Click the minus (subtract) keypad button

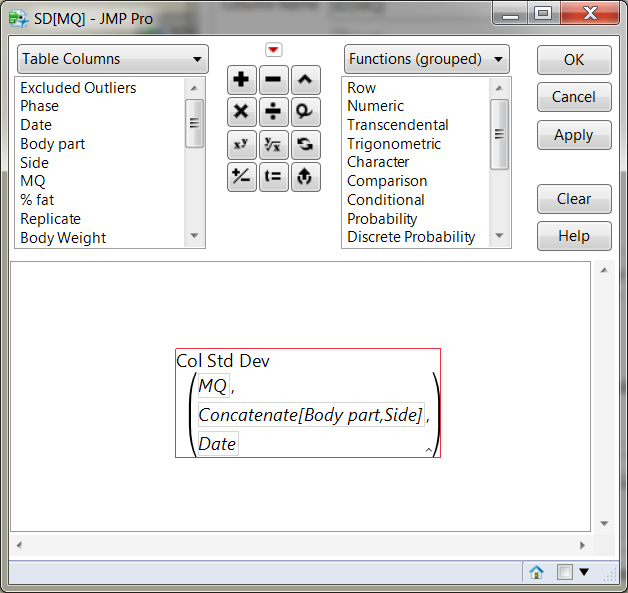coord(273,80)
